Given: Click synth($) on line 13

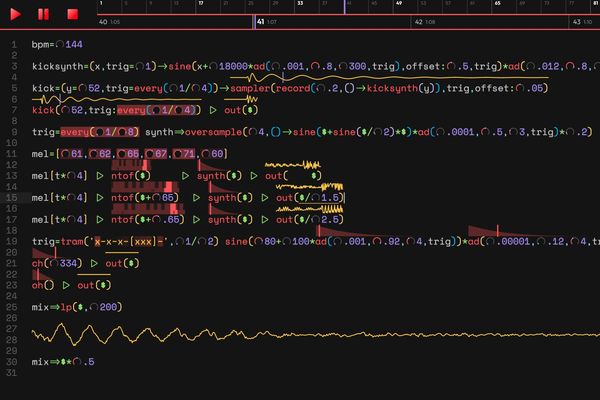Looking at the screenshot, I should point(219,176).
